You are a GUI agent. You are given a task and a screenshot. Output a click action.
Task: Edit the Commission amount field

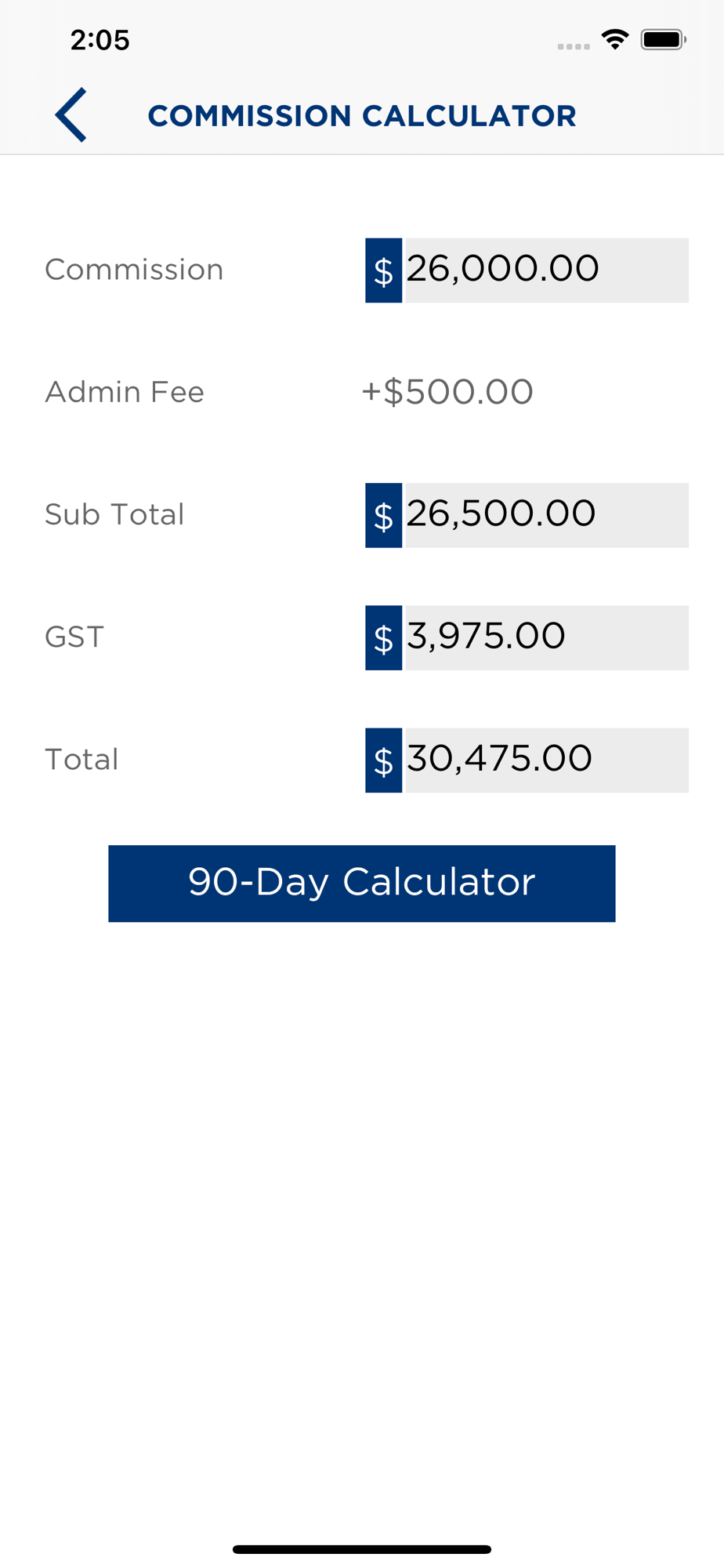click(x=545, y=270)
